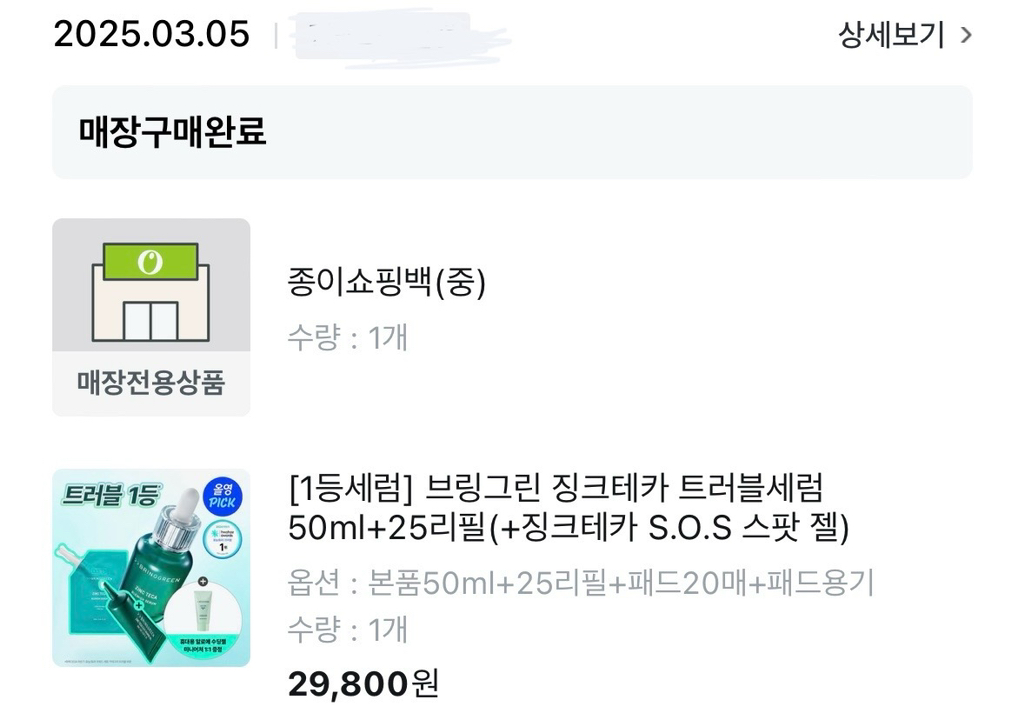Open the 종이쇼핑백(중) item title

point(386,284)
